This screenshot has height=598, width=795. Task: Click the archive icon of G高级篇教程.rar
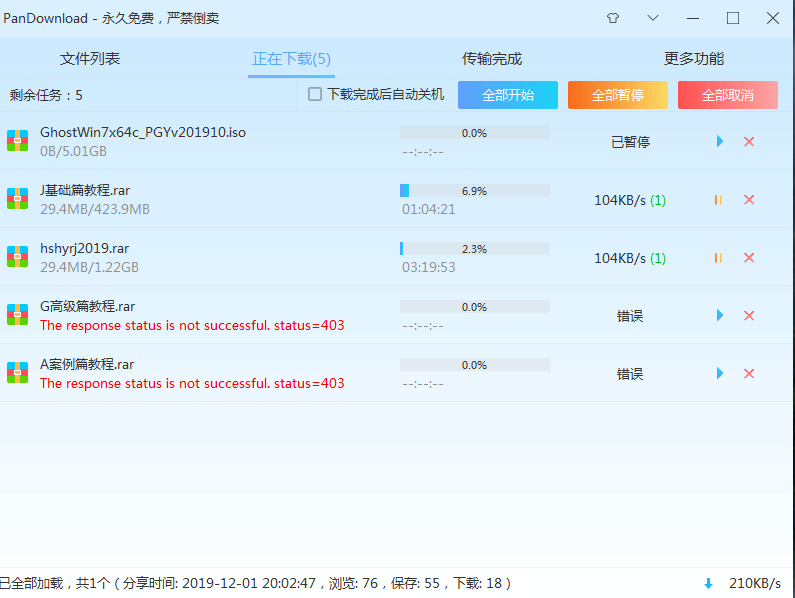pyautogui.click(x=17, y=314)
